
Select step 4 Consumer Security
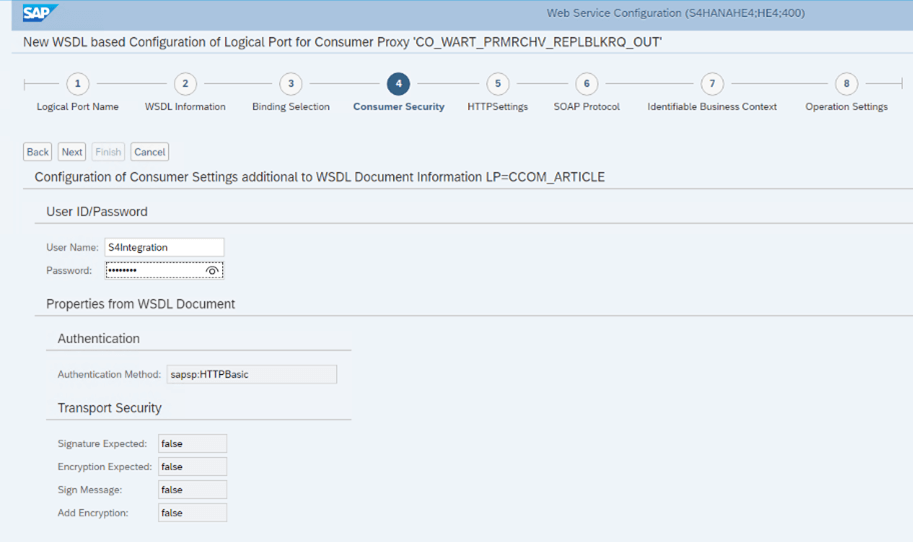(398, 84)
